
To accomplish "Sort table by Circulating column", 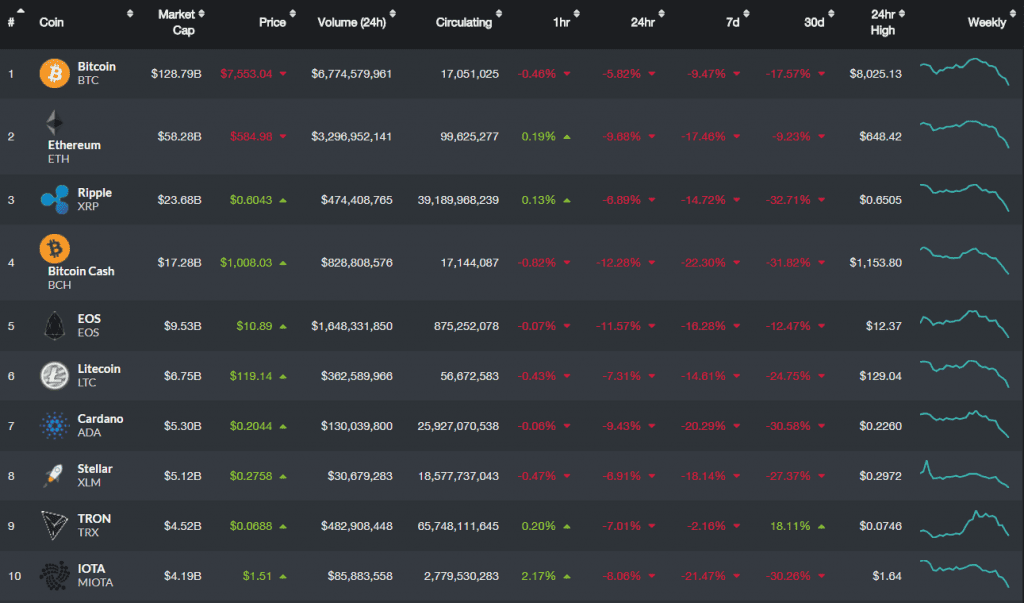I will coord(499,14).
